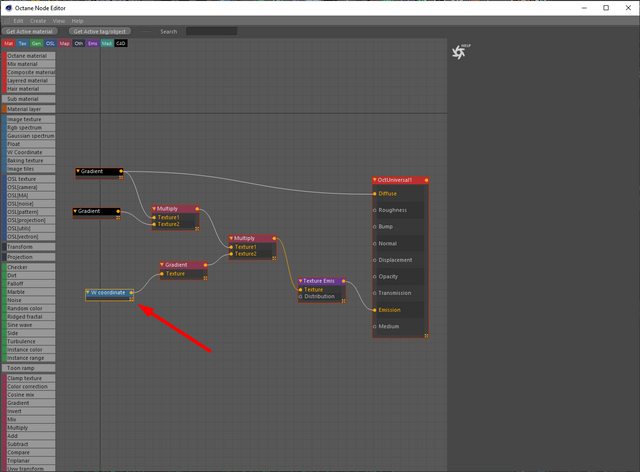Toggle the Mat node filter
This screenshot has width=640, height=472.
[9, 43]
